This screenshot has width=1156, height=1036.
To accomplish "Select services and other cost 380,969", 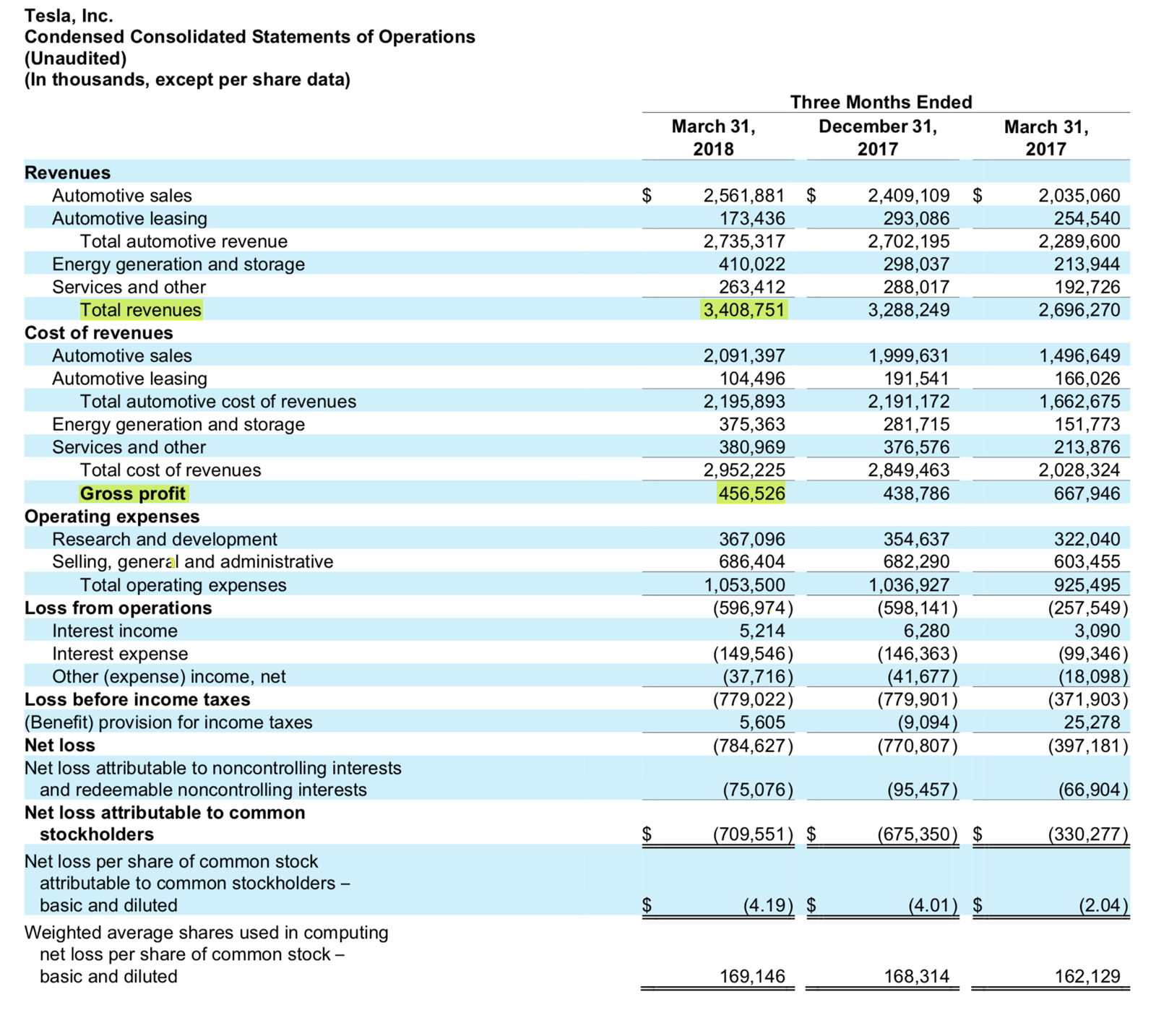I will 752,447.
